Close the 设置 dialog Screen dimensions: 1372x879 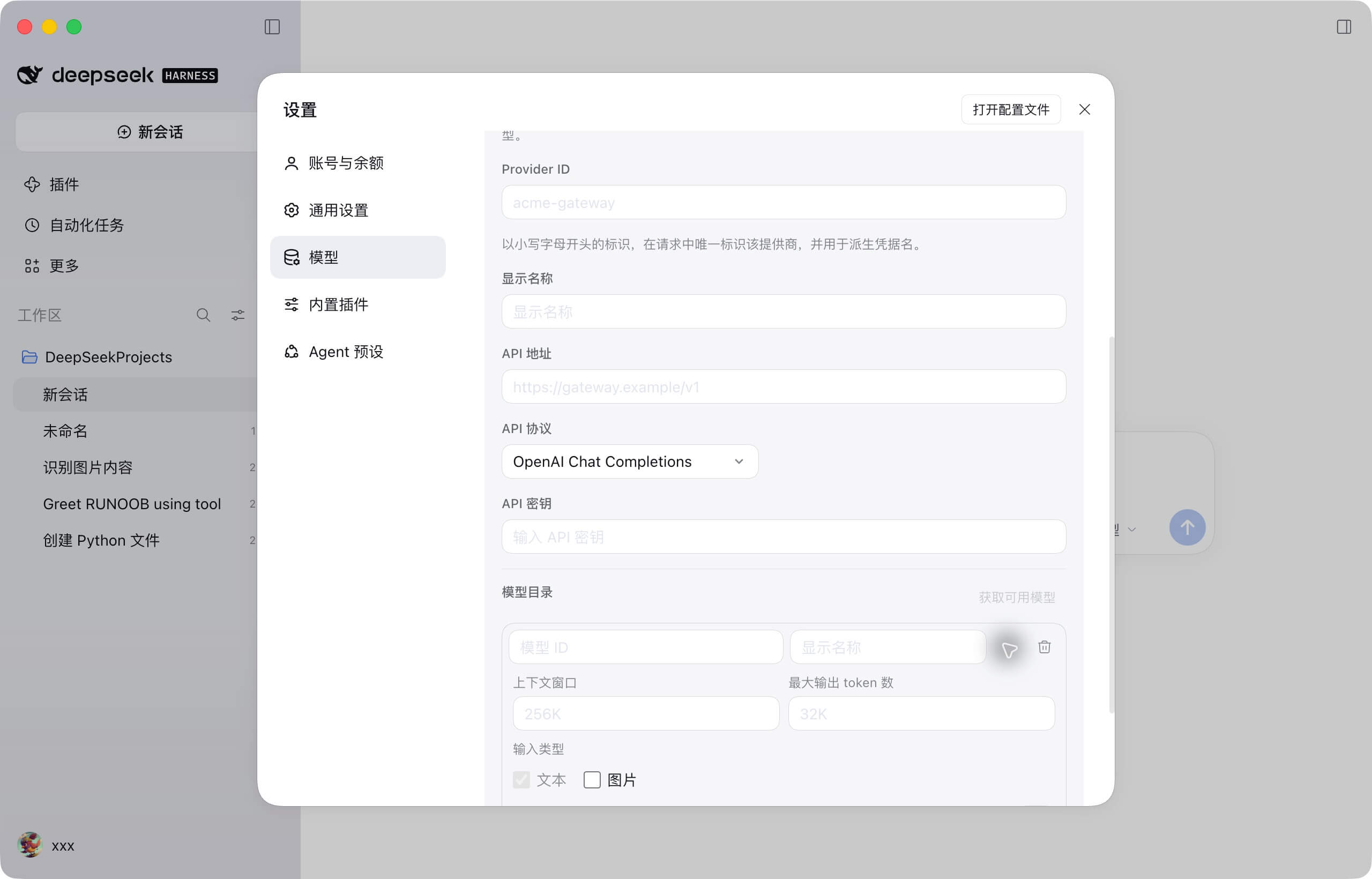tap(1084, 109)
